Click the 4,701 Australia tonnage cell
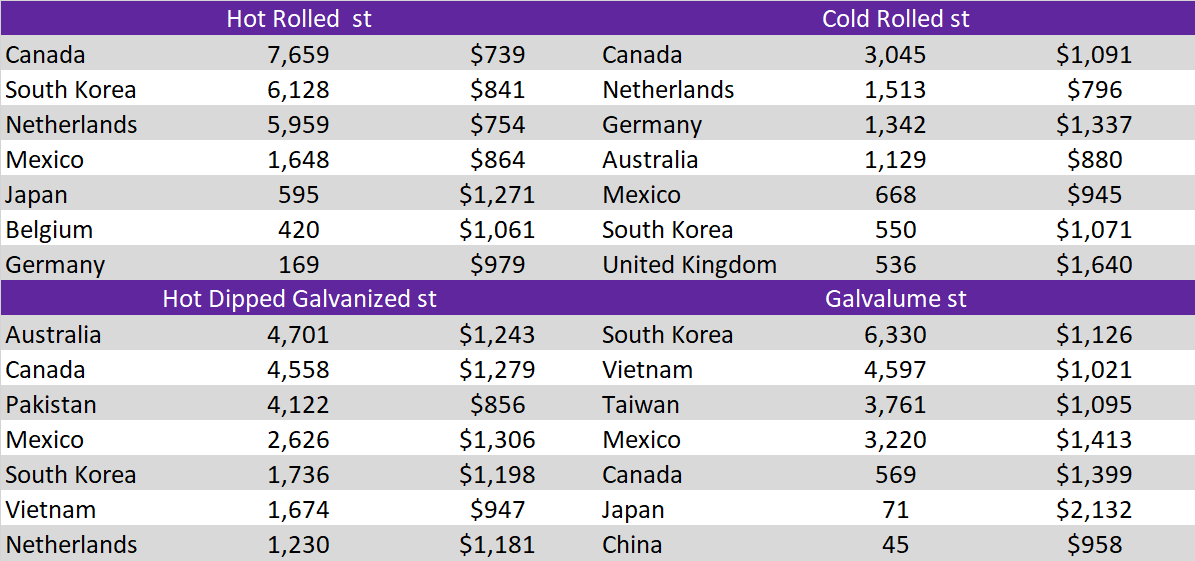Screen dimensions: 1195x561 (299, 335)
